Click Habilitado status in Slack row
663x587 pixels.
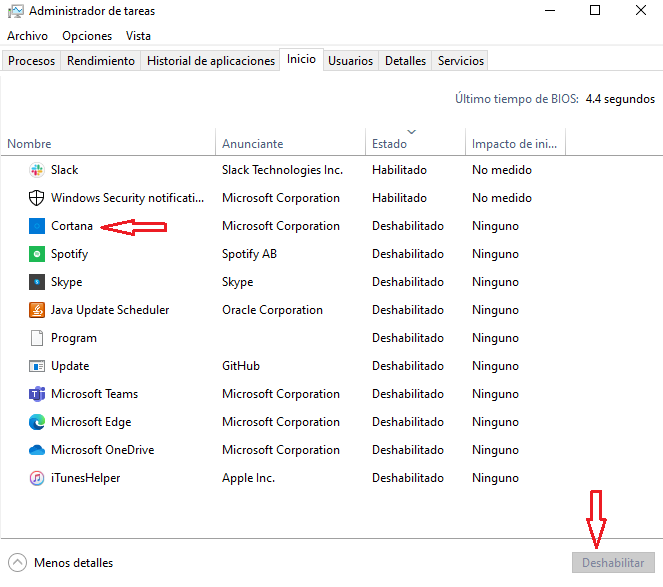pos(400,170)
